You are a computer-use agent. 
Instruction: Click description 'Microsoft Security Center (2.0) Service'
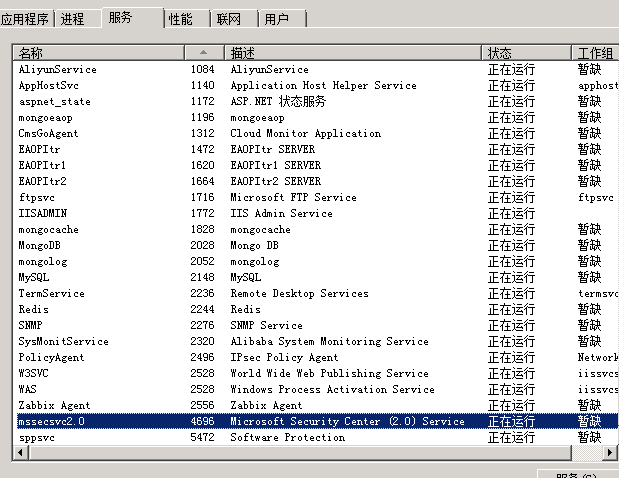coord(347,422)
